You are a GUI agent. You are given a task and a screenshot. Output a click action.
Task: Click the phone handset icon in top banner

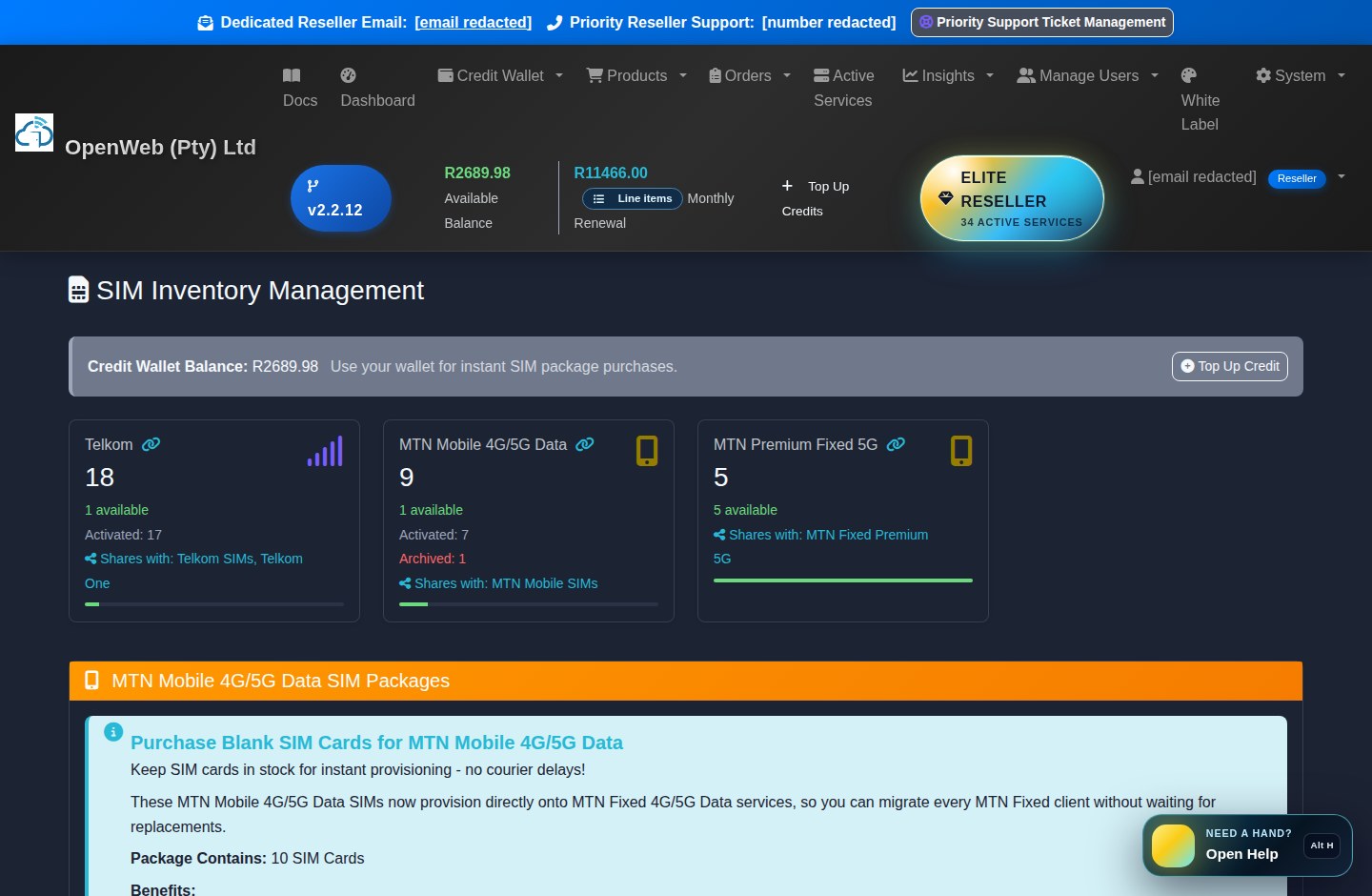point(555,23)
